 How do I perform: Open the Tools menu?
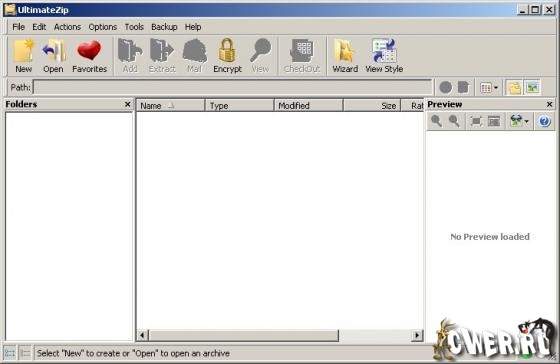tap(134, 27)
